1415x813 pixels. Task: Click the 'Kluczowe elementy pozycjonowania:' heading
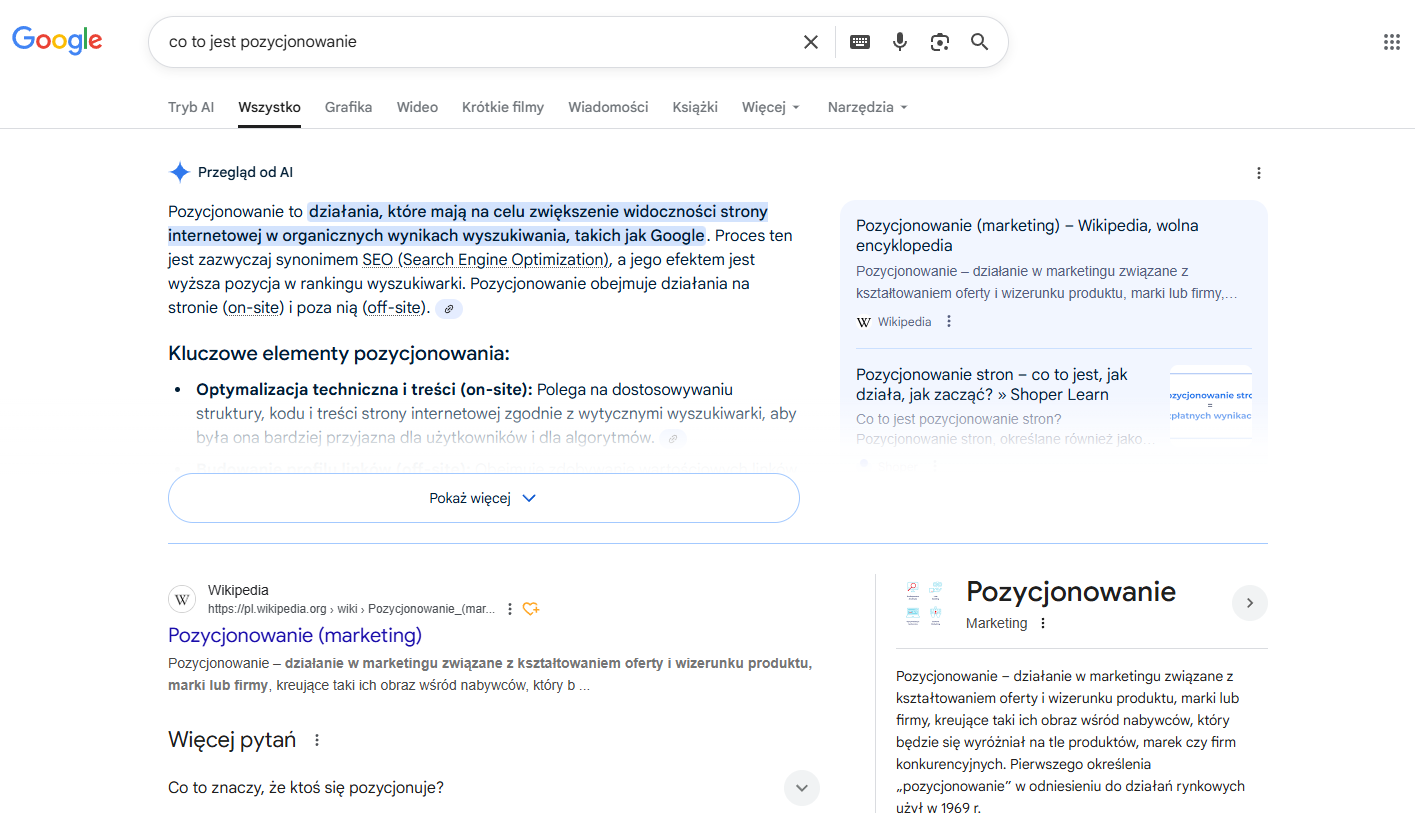point(339,354)
